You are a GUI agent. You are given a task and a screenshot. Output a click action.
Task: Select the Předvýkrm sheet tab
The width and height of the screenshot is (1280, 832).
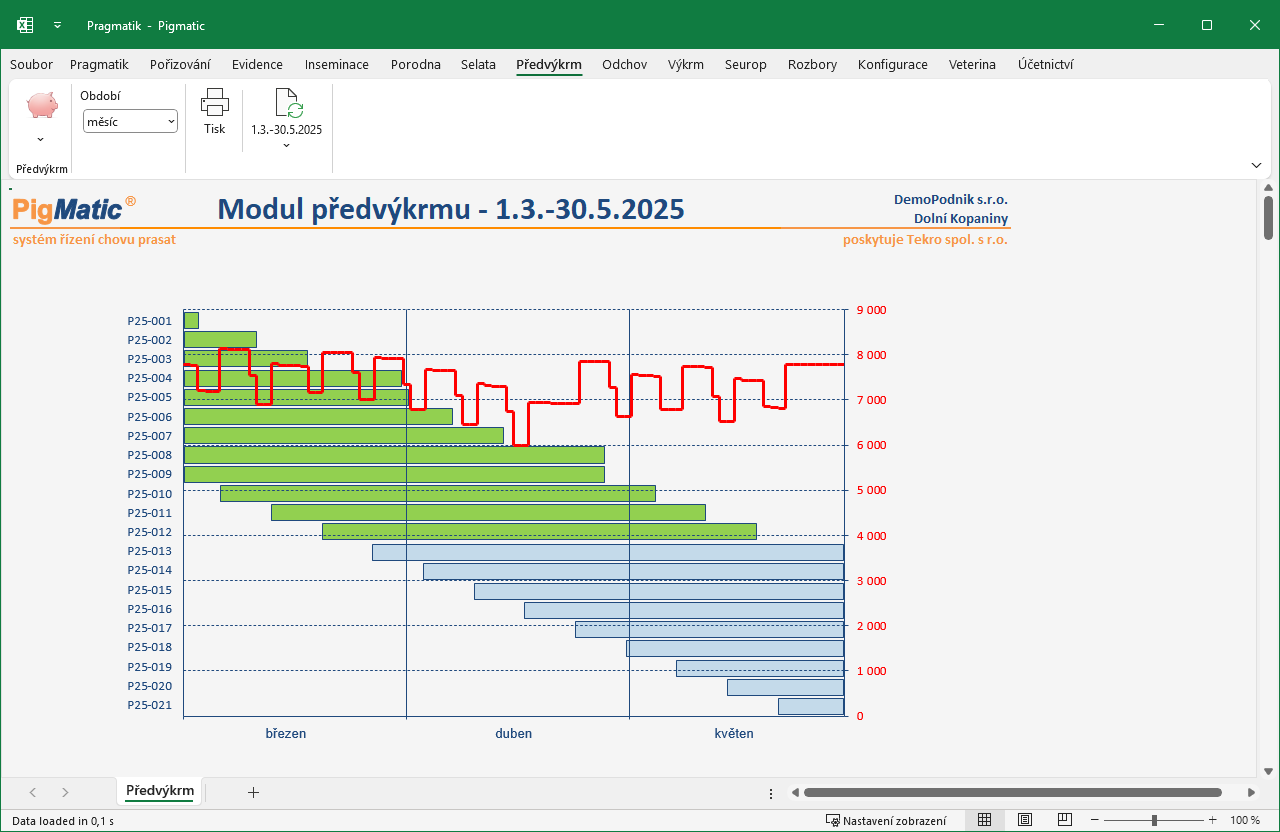click(160, 791)
